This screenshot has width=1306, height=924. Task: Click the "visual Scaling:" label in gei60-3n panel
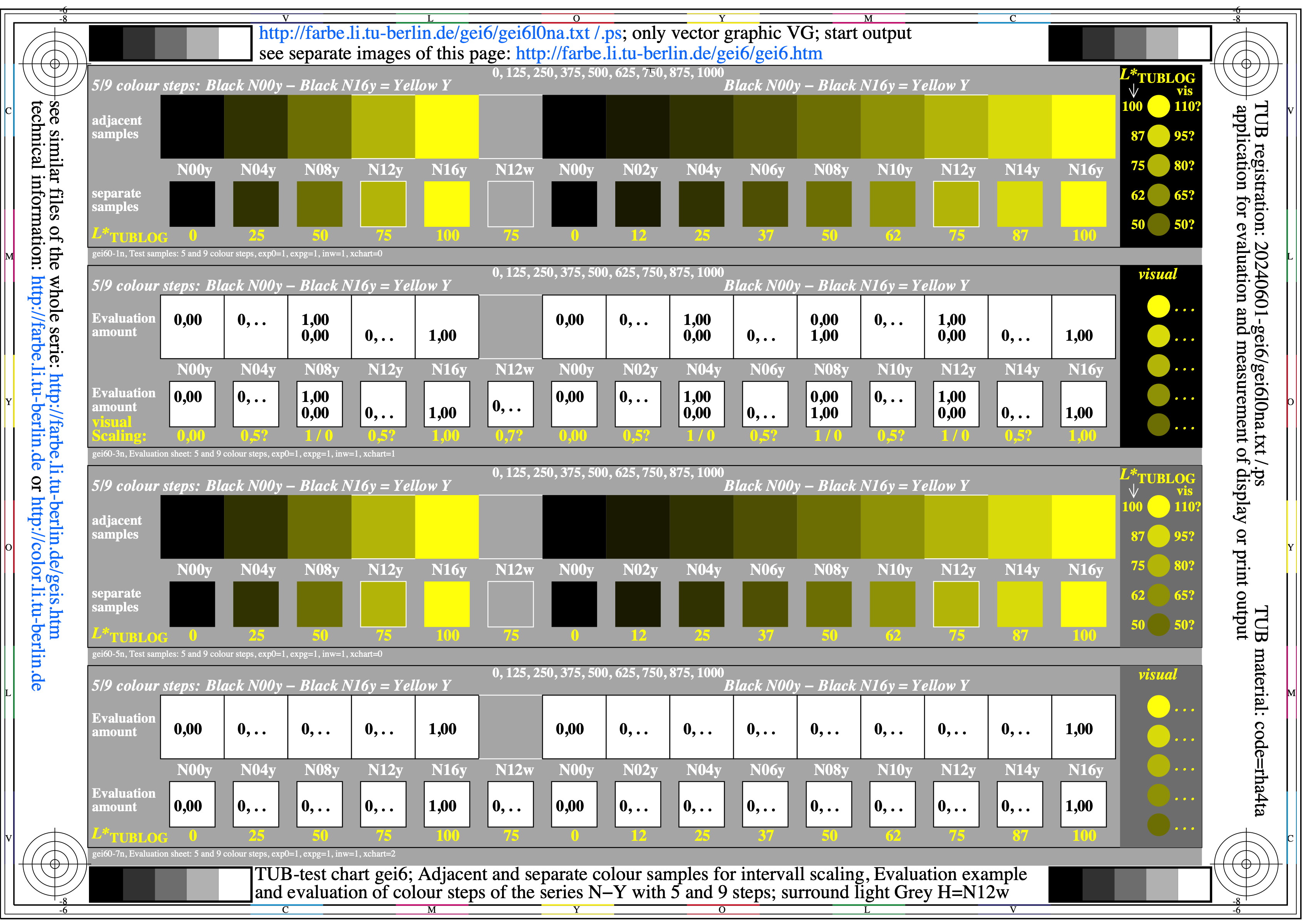pyautogui.click(x=119, y=429)
